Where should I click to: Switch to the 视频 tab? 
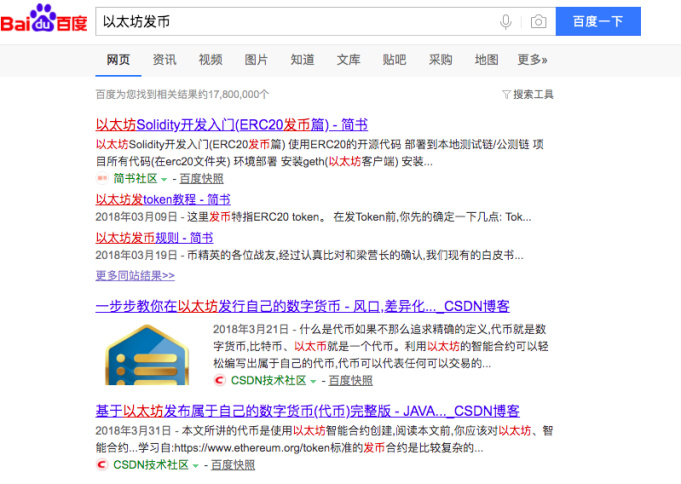tap(210, 60)
